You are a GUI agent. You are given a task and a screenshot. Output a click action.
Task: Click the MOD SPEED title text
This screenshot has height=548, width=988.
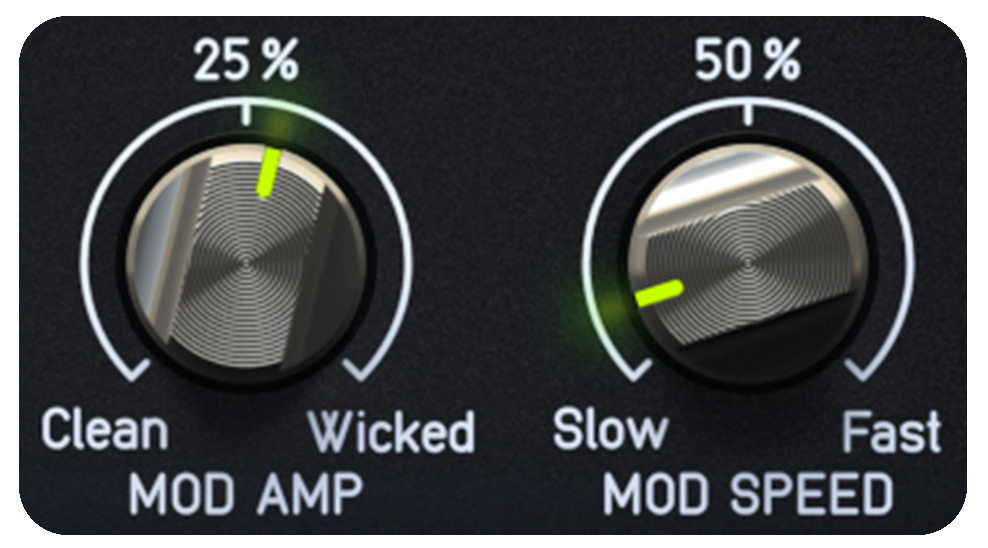click(748, 494)
